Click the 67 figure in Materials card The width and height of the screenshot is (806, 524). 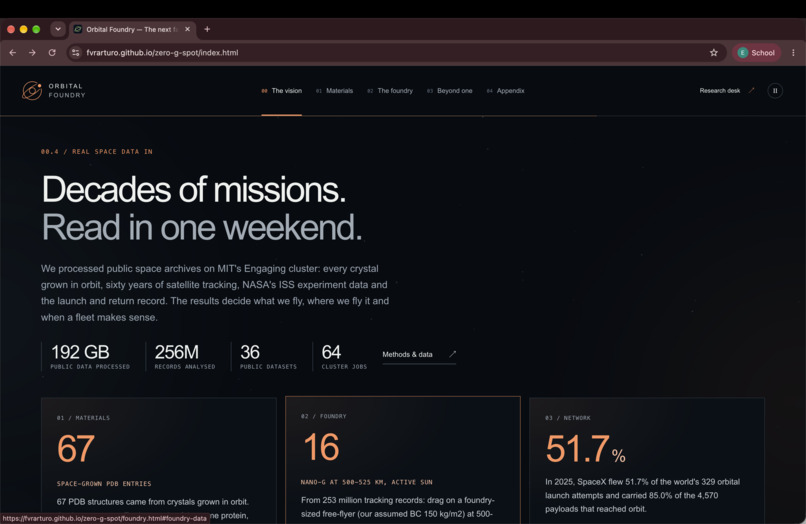(x=76, y=448)
